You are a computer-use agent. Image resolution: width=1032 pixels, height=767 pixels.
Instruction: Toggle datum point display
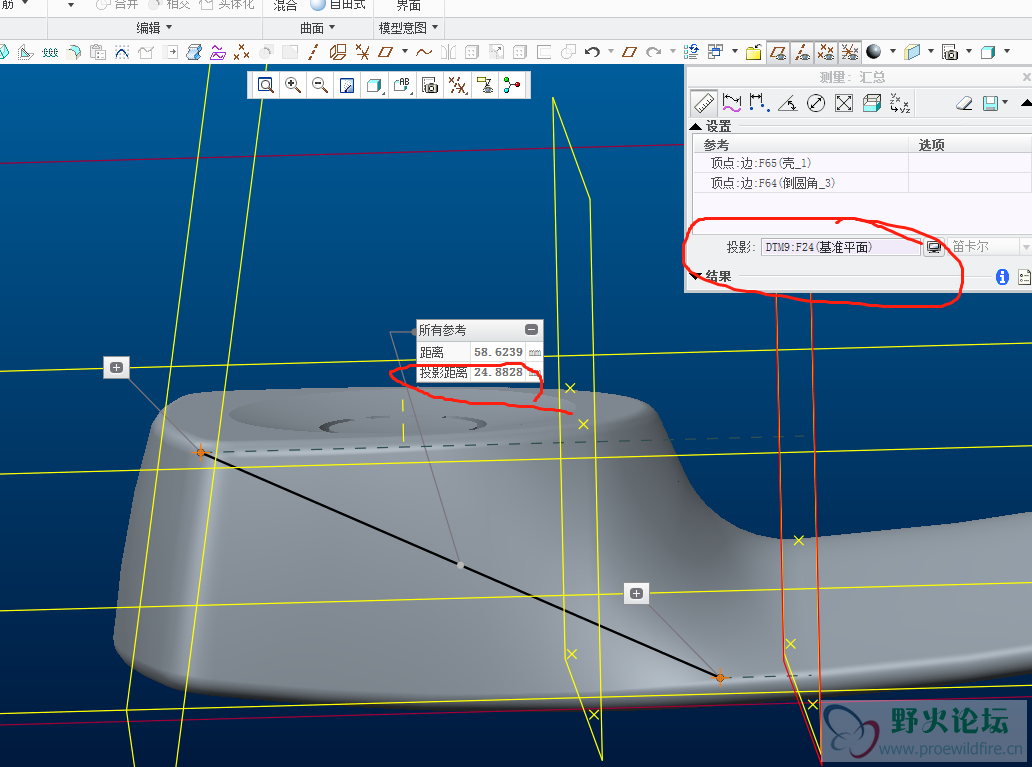click(825, 52)
